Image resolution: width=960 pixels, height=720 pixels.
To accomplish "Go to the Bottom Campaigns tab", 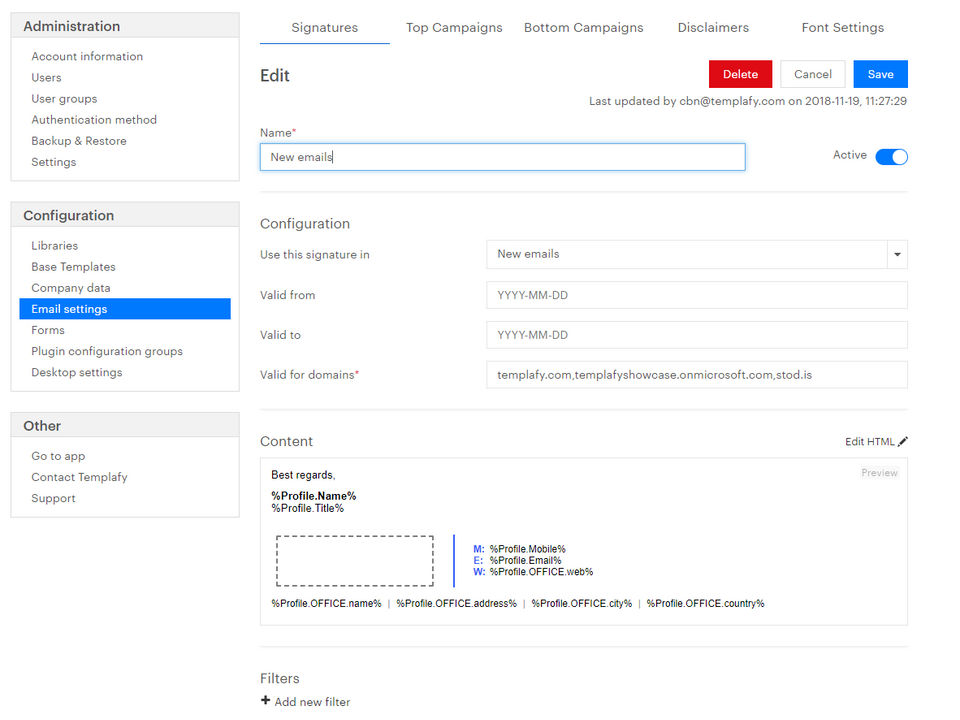I will click(583, 28).
